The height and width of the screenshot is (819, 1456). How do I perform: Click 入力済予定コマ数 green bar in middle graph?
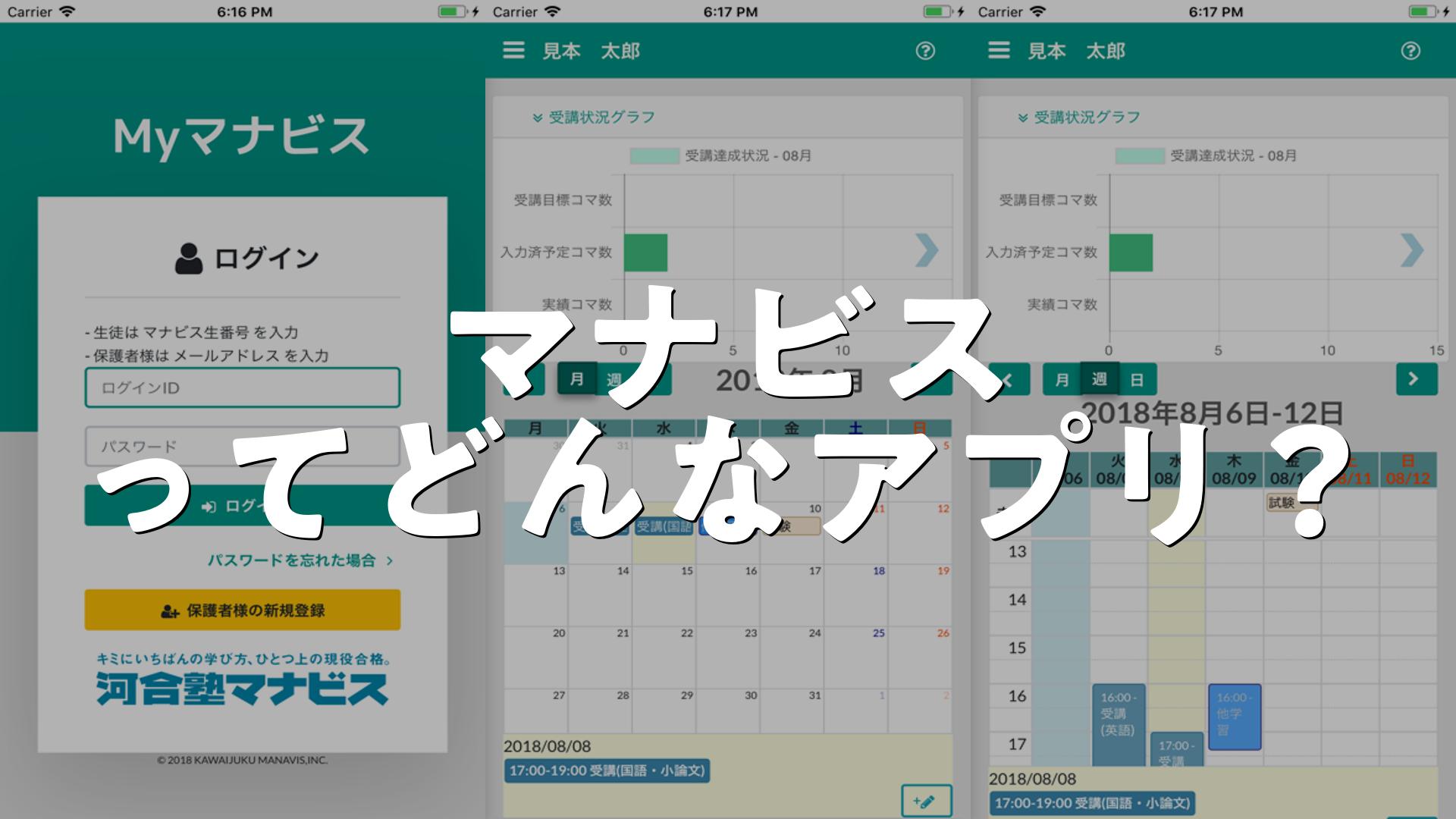(x=645, y=253)
